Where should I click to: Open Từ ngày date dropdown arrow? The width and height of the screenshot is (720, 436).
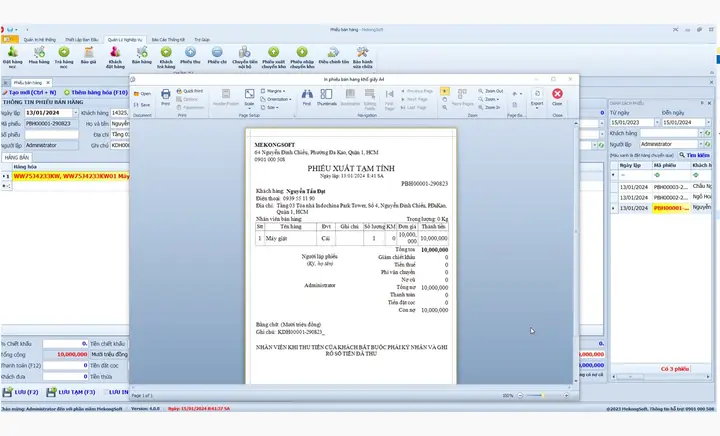[x=656, y=123]
